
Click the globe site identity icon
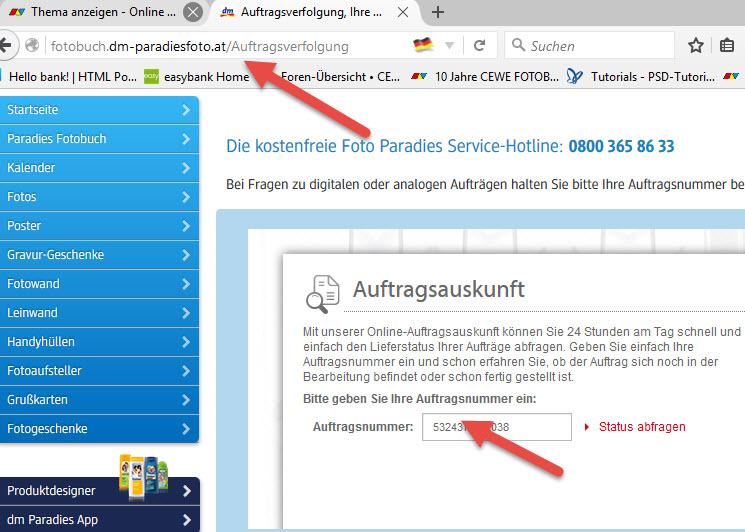coord(32,46)
